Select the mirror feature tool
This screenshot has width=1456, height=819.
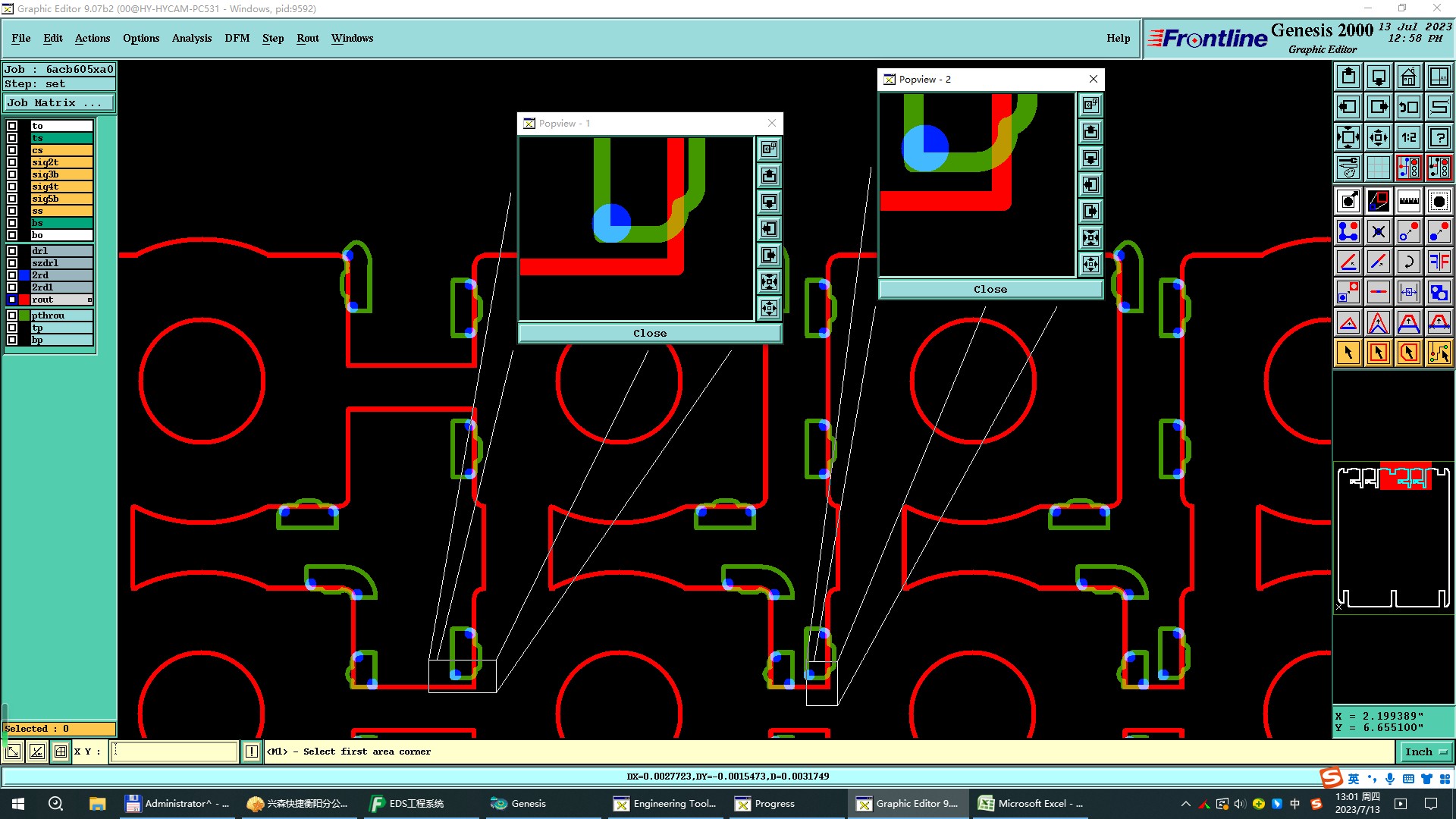pos(1439,262)
